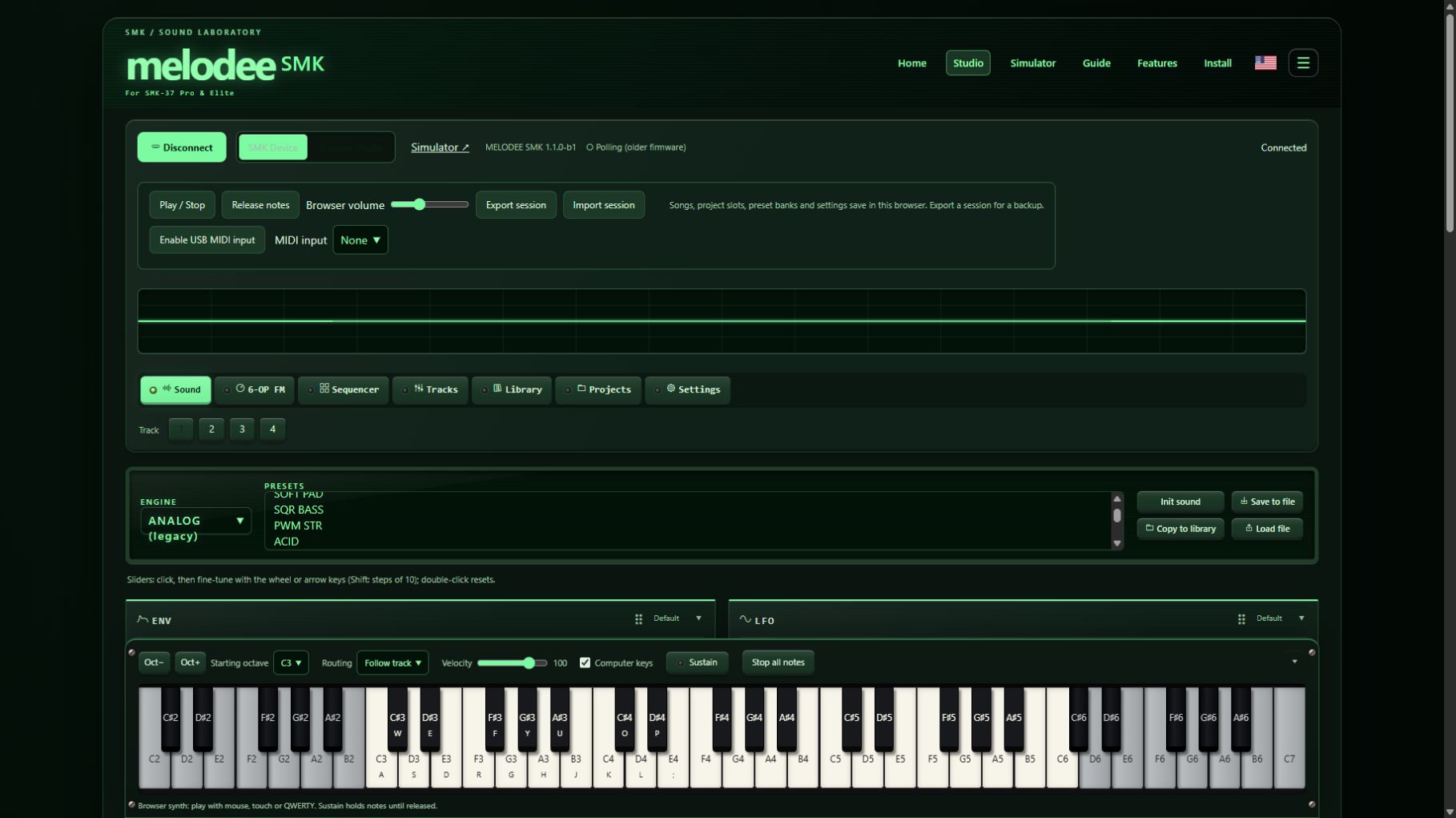Open the Studio nav item
This screenshot has height=818, width=1456.
[x=968, y=63]
